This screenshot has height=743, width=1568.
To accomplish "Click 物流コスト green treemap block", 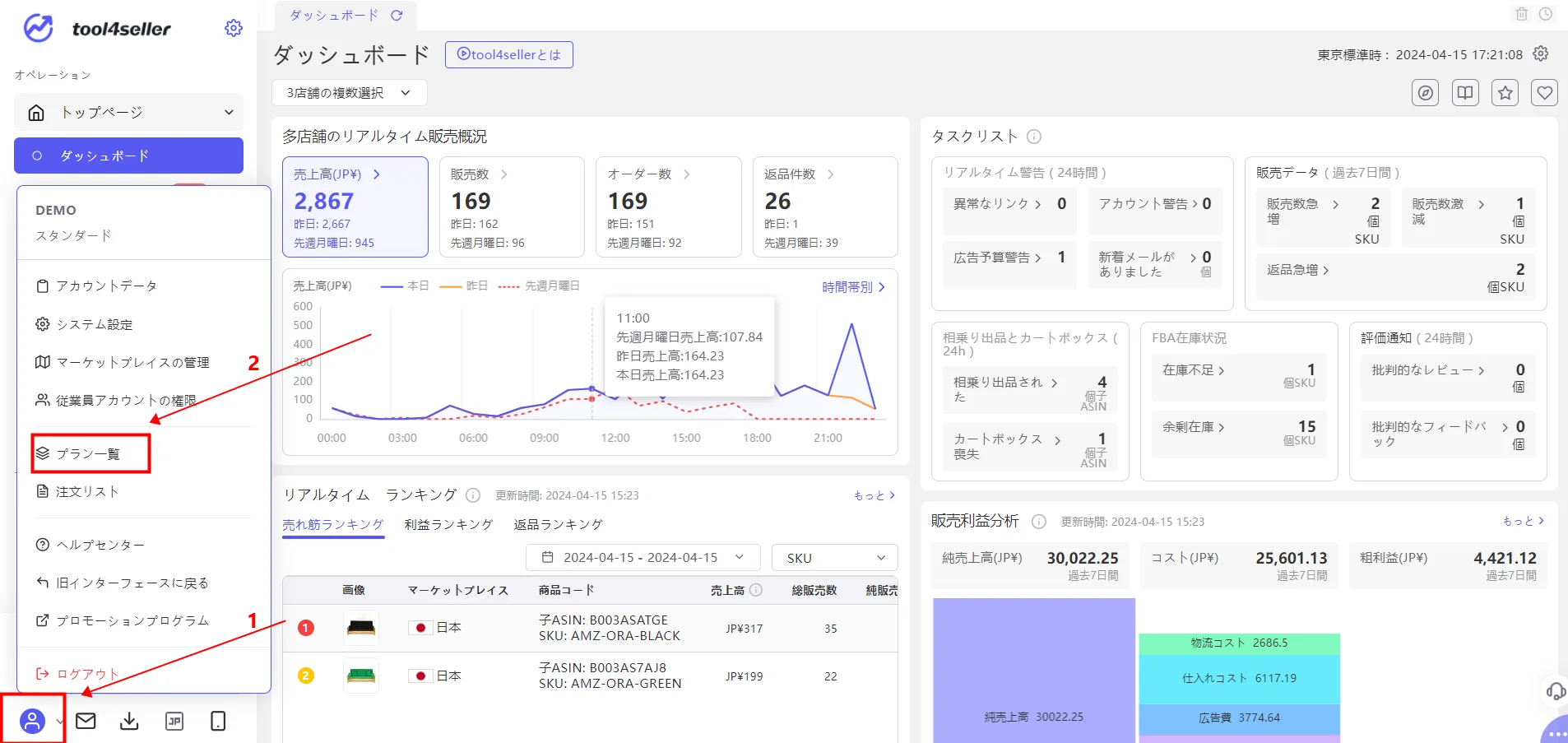I will pos(1239,643).
